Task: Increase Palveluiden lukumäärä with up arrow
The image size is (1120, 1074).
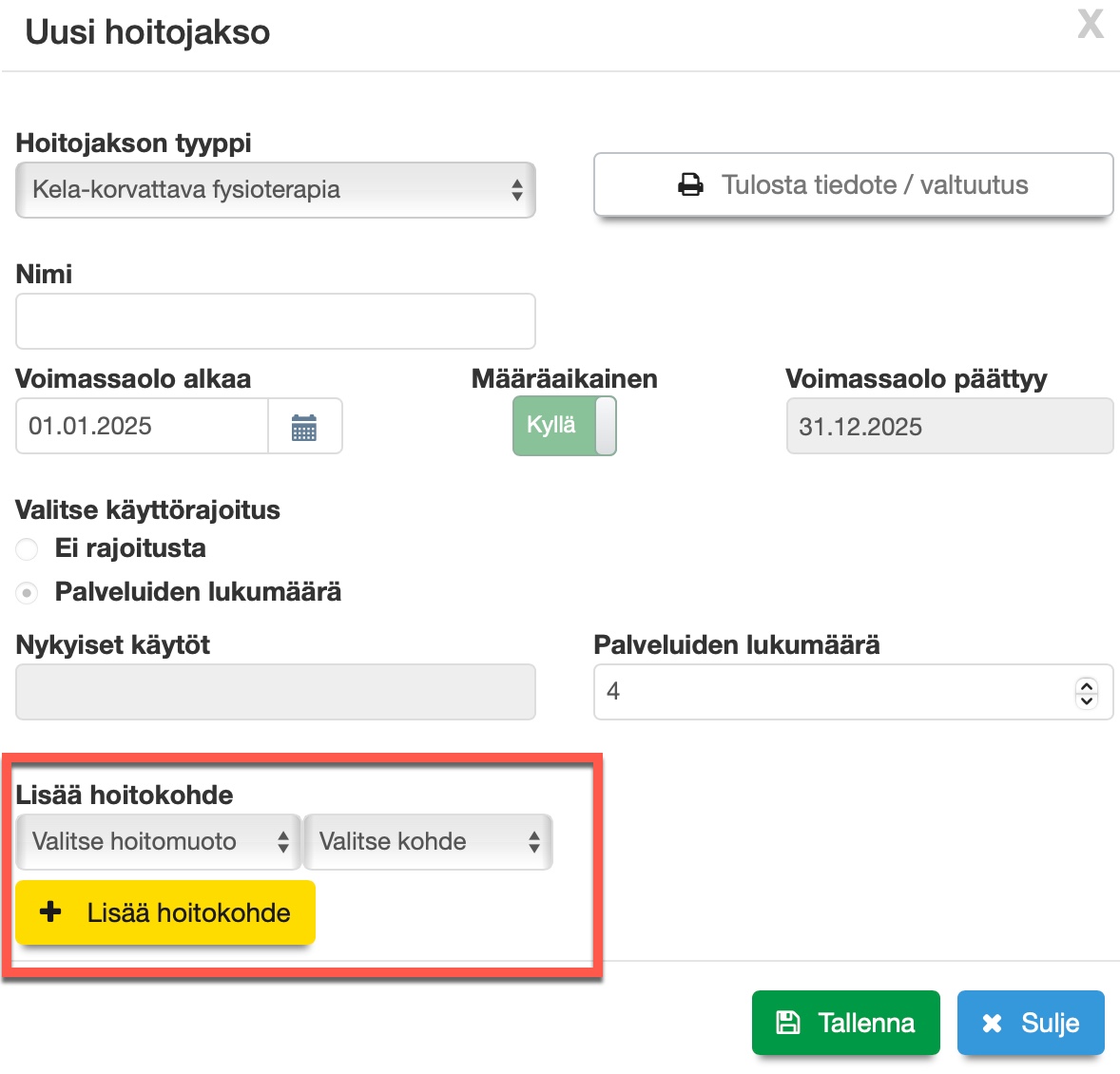Action: click(x=1086, y=684)
